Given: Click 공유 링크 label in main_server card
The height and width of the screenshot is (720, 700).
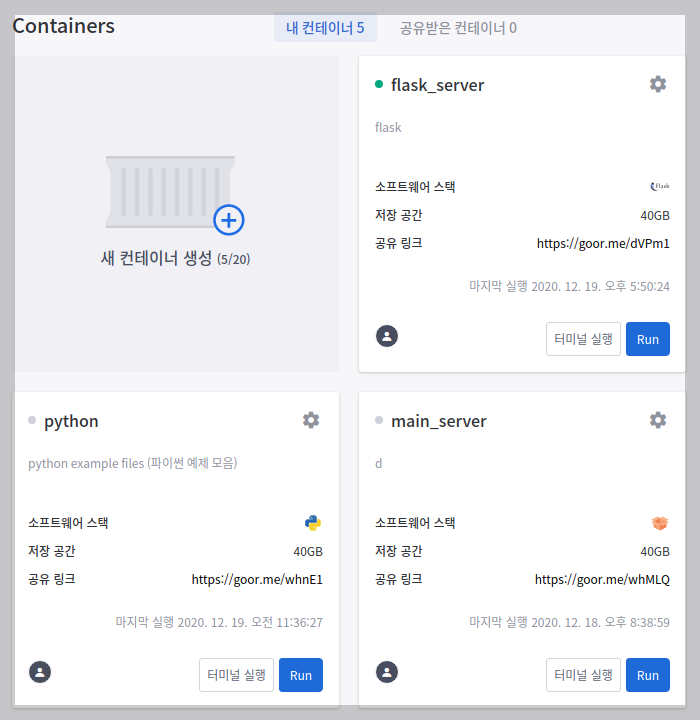Looking at the screenshot, I should 399,579.
